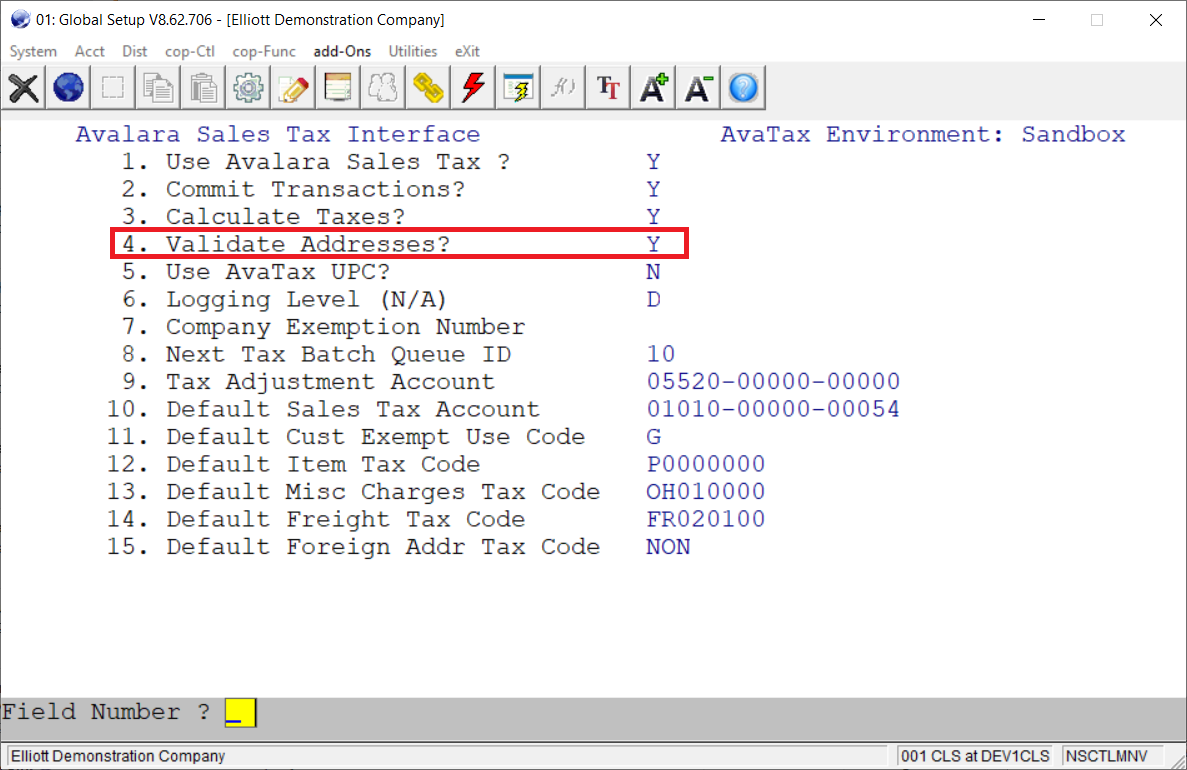Click the red lightning bolt icon

(473, 88)
